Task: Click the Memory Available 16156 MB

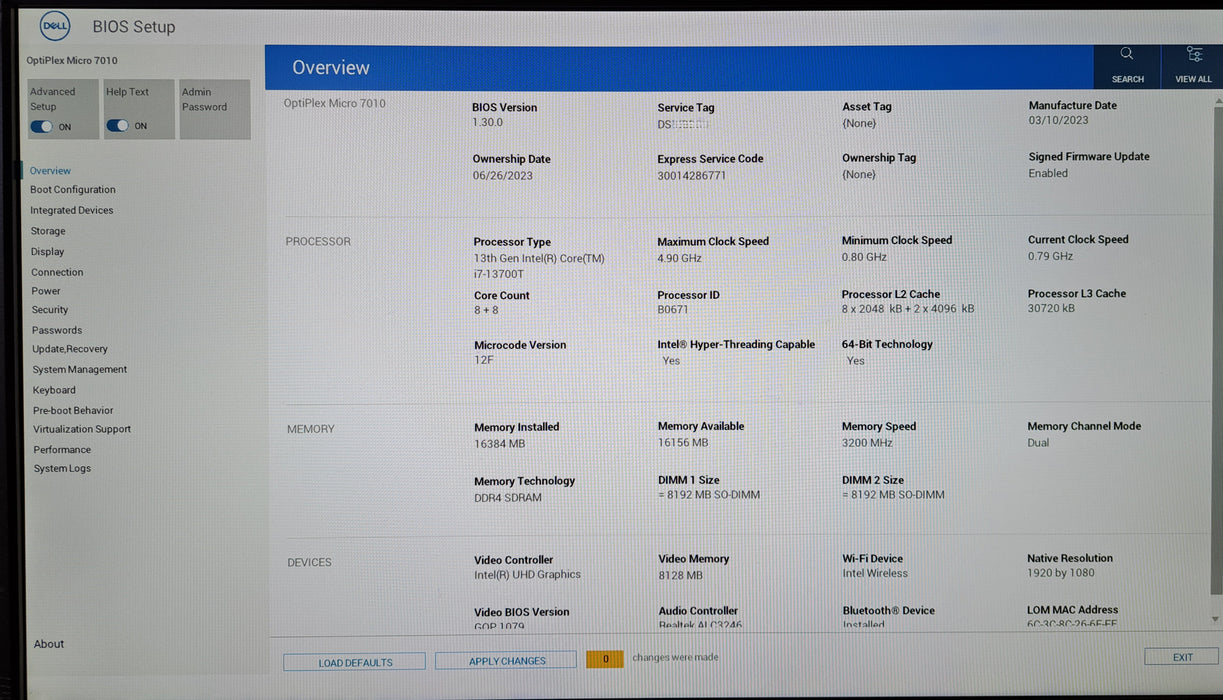Action: 683,442
